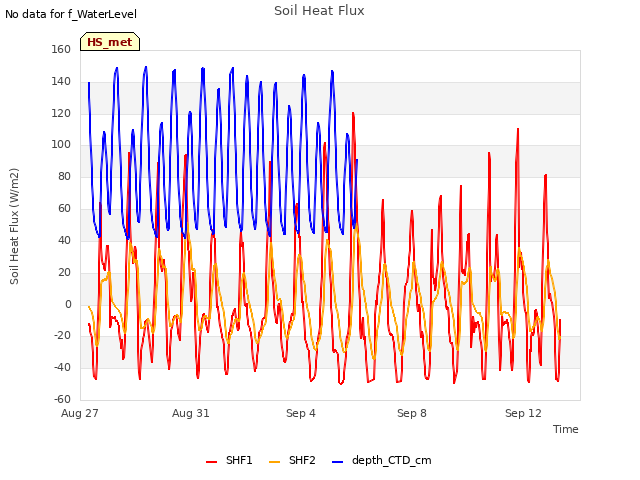Click the Sep 8 x-axis tick label
640x480 pixels.
point(412,413)
